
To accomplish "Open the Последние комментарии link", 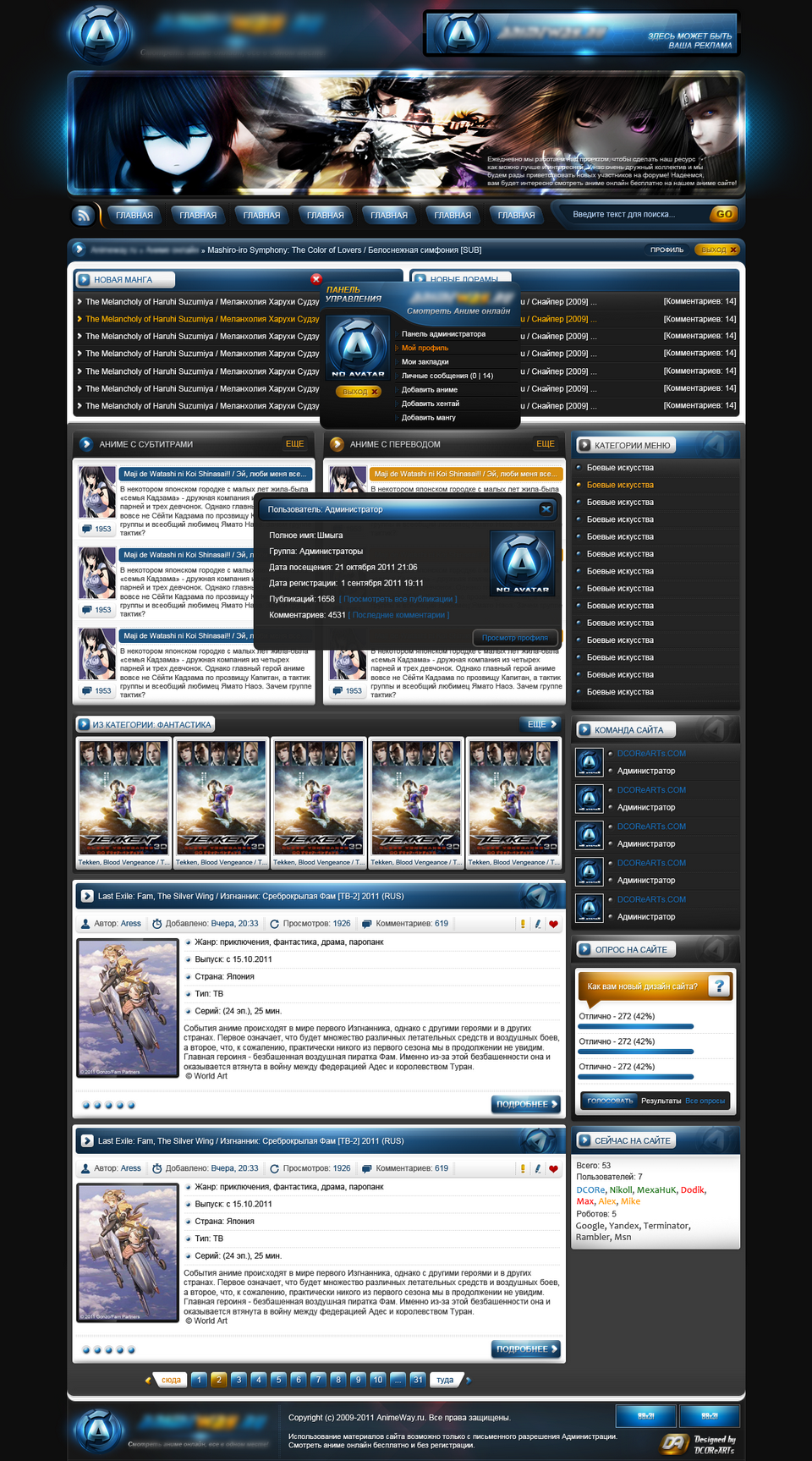I will coord(399,615).
